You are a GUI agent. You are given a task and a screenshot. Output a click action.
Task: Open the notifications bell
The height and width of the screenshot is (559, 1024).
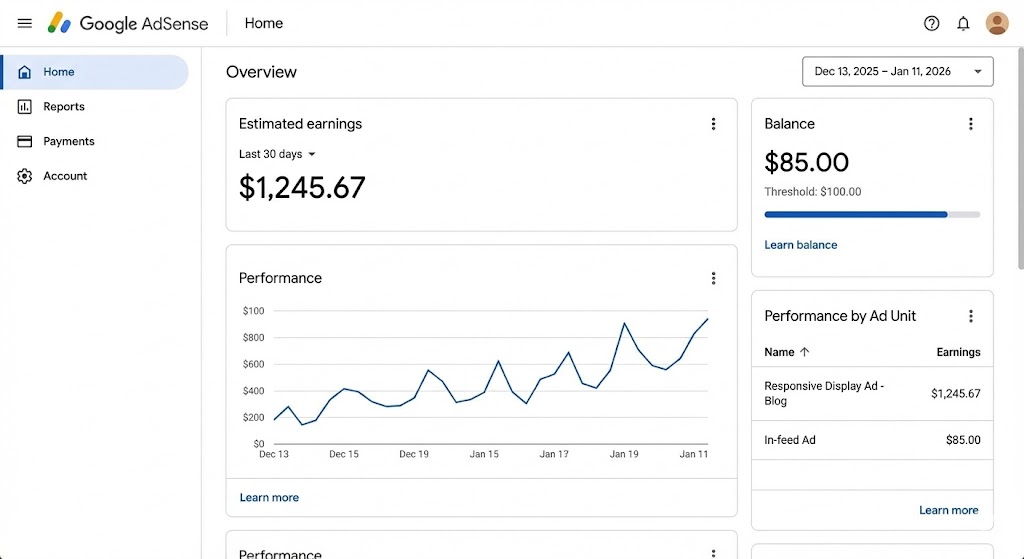tap(963, 23)
